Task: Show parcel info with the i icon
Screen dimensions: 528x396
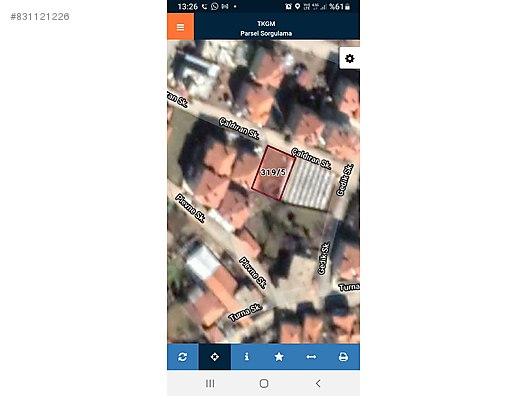Action: [247, 356]
